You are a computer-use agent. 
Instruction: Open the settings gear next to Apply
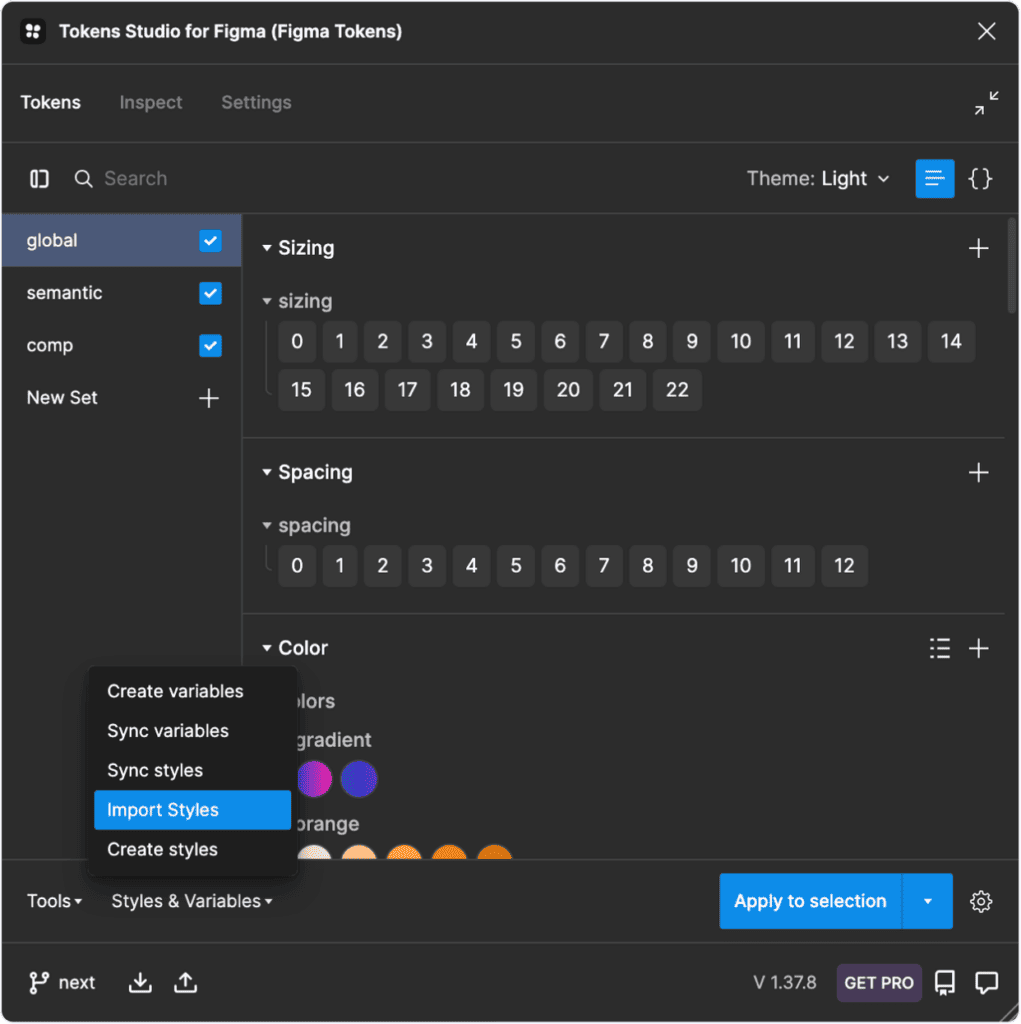(981, 902)
